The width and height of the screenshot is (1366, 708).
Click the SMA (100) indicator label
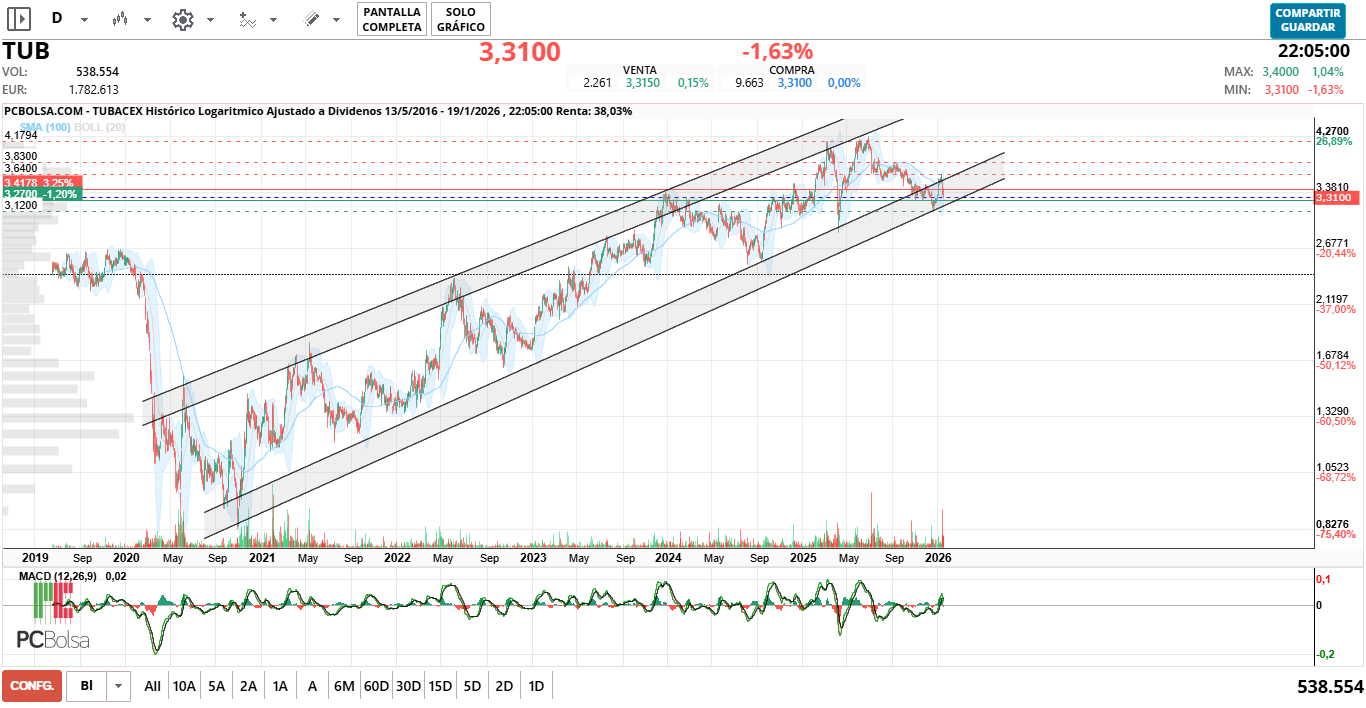point(46,127)
